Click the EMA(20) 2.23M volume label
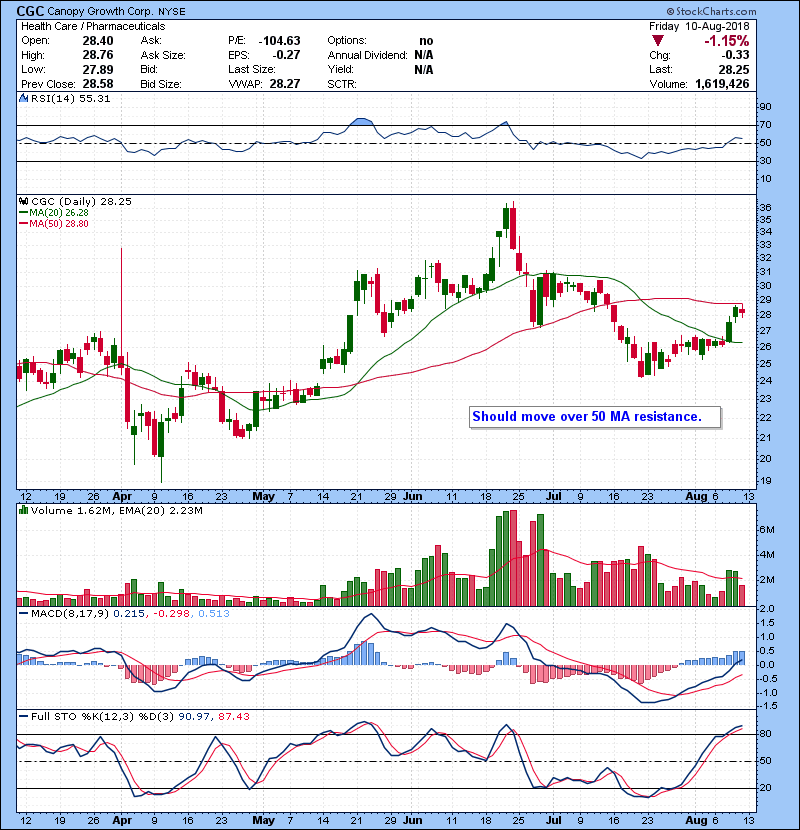 click(160, 510)
